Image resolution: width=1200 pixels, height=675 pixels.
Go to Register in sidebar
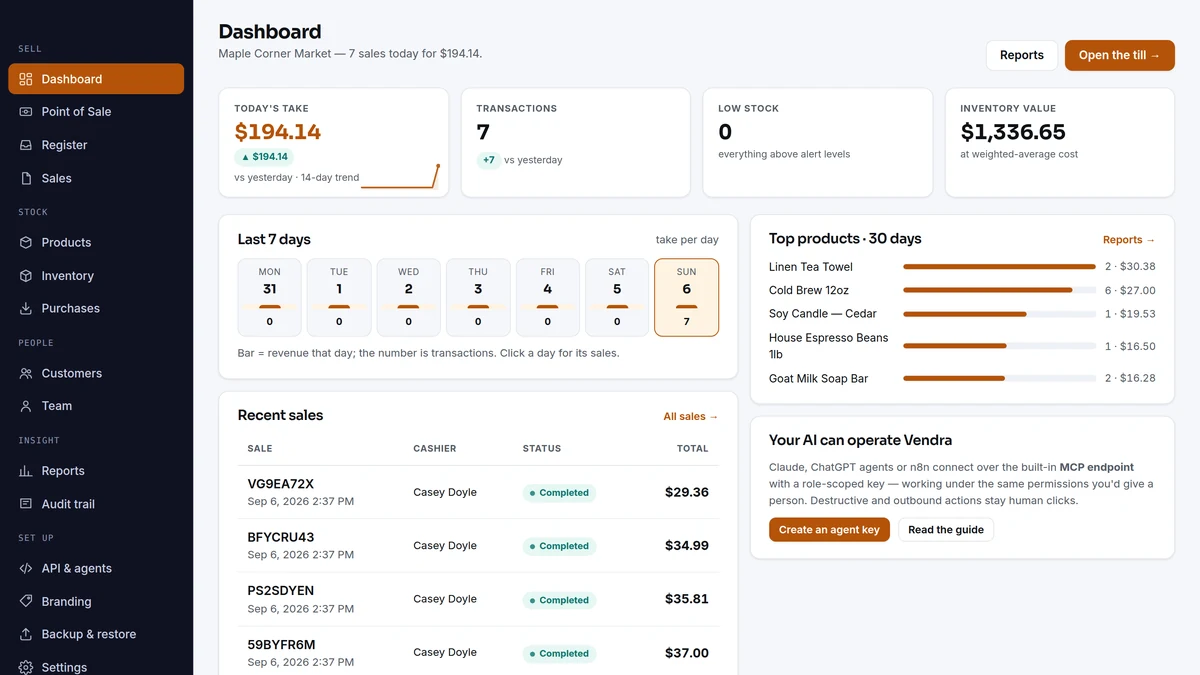(96, 145)
